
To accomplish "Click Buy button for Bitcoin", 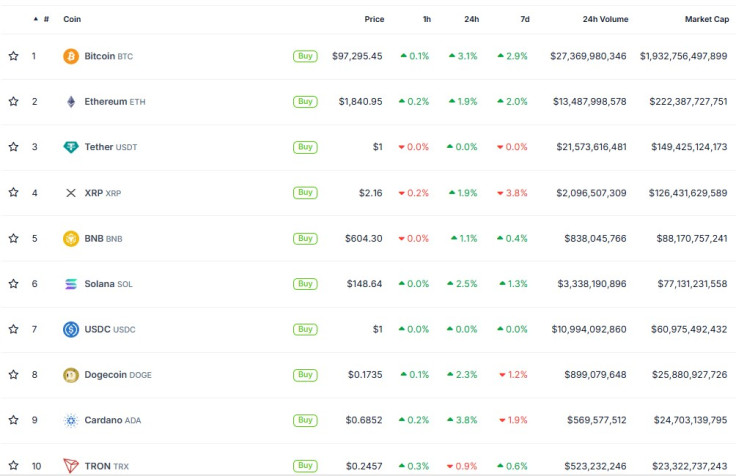I will click(x=305, y=56).
